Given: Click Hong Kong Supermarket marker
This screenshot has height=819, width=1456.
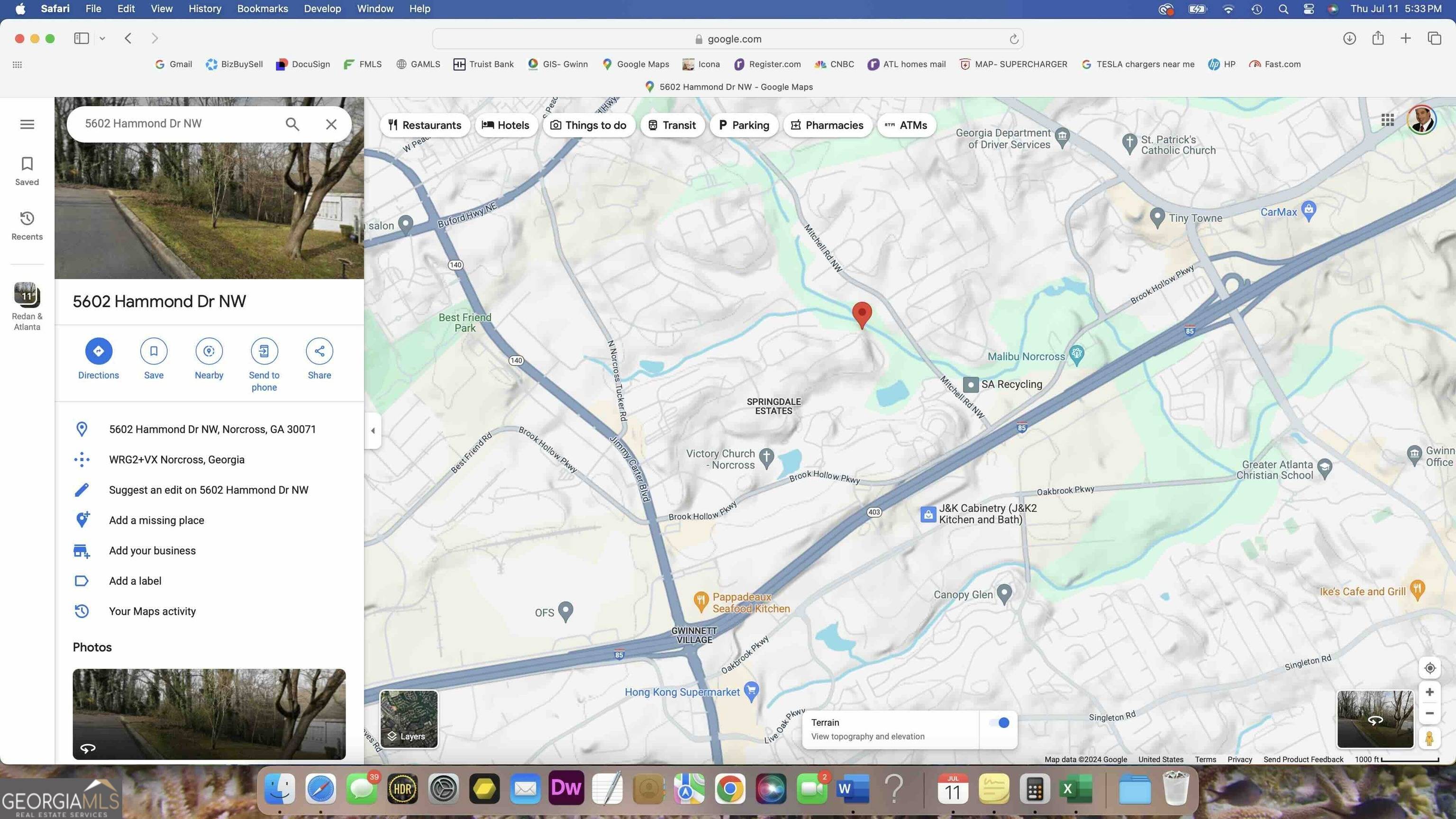Looking at the screenshot, I should click(x=751, y=691).
